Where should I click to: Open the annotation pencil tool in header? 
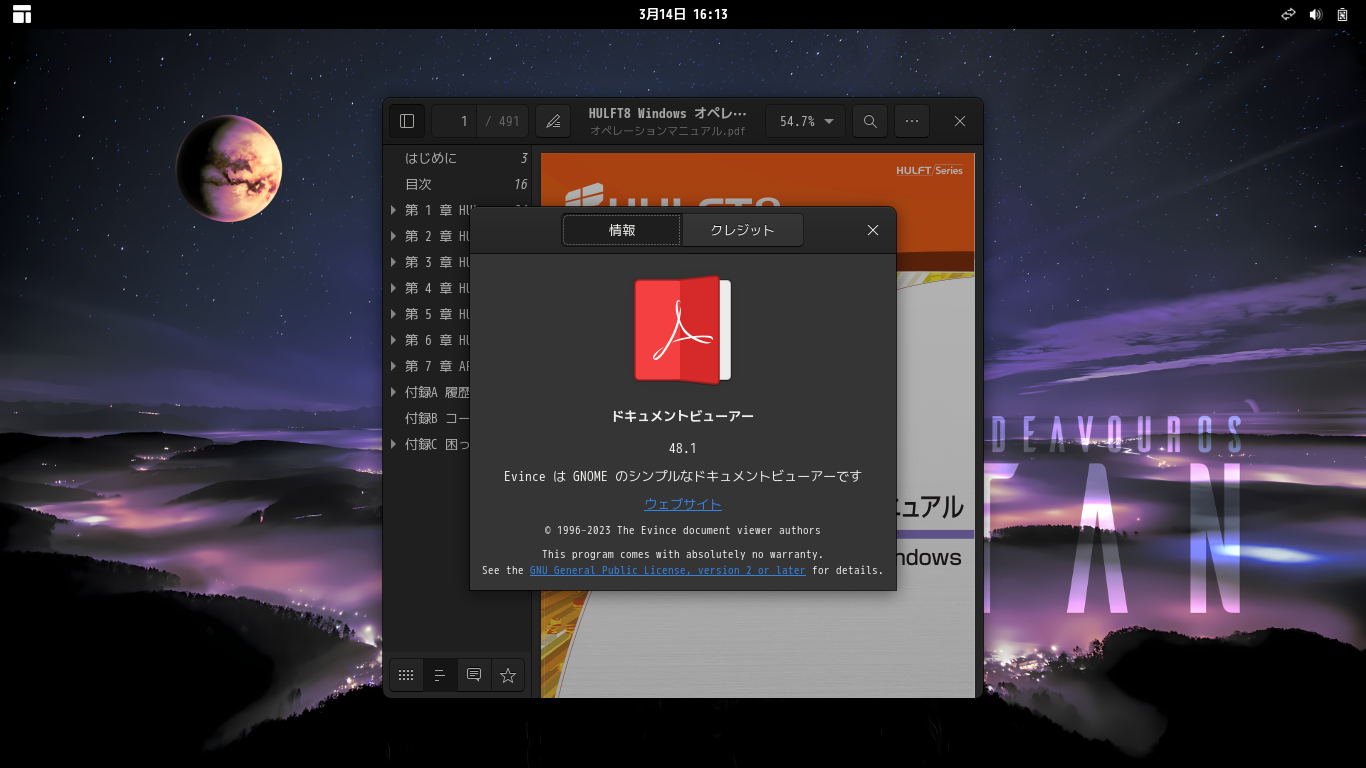point(553,121)
